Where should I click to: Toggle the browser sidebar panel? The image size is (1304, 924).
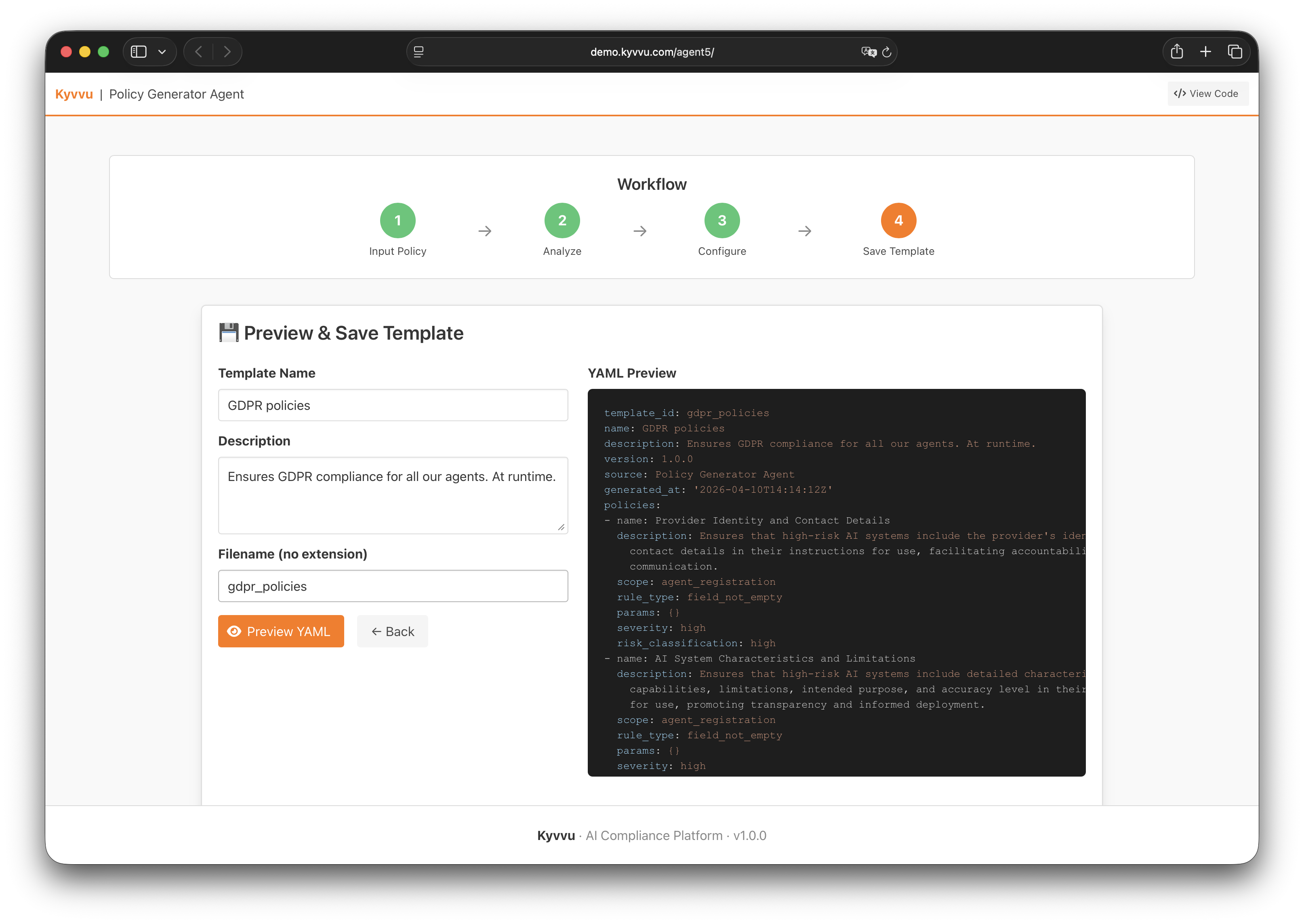(x=138, y=51)
